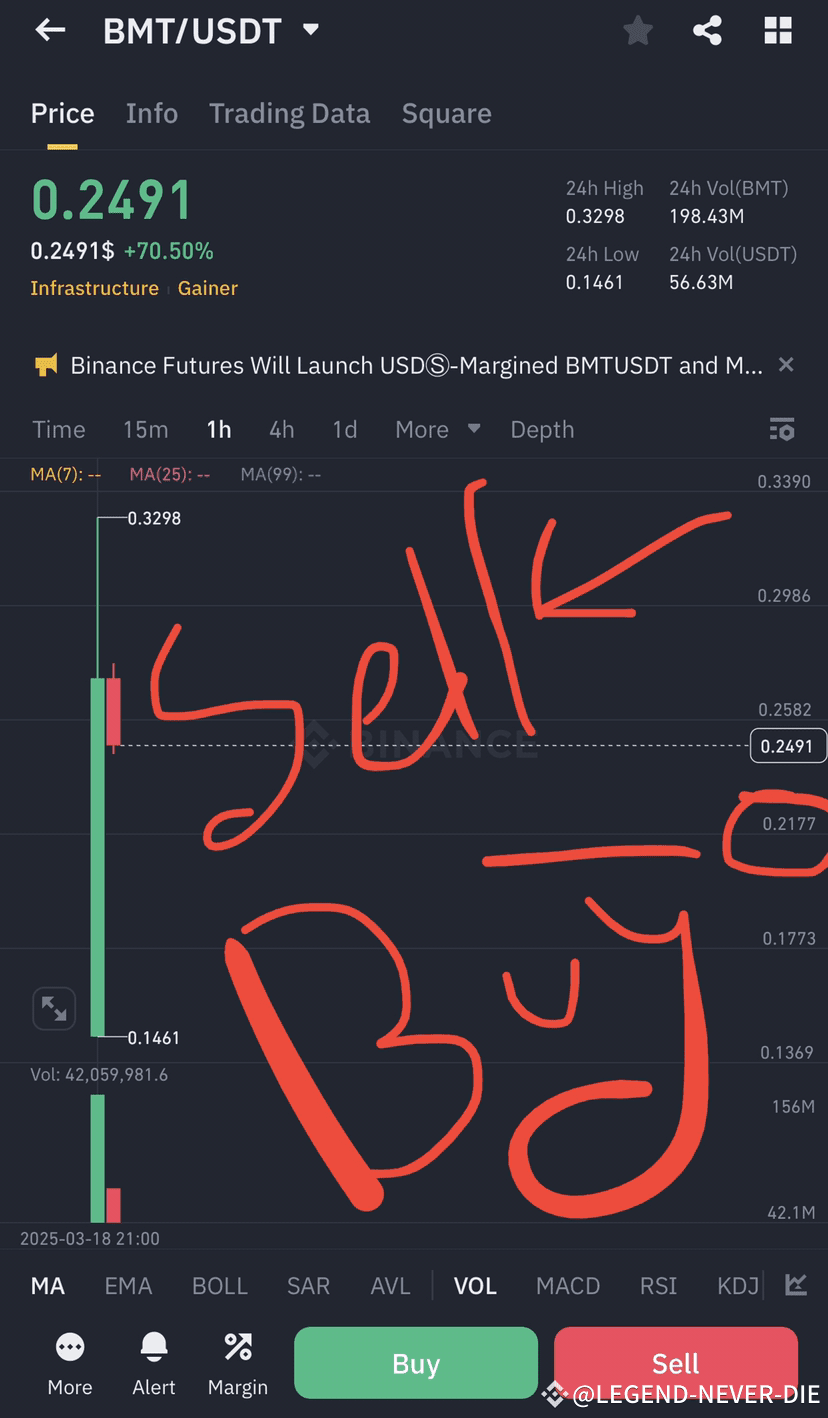Open the share icon
The height and width of the screenshot is (1418, 828).
pos(707,30)
